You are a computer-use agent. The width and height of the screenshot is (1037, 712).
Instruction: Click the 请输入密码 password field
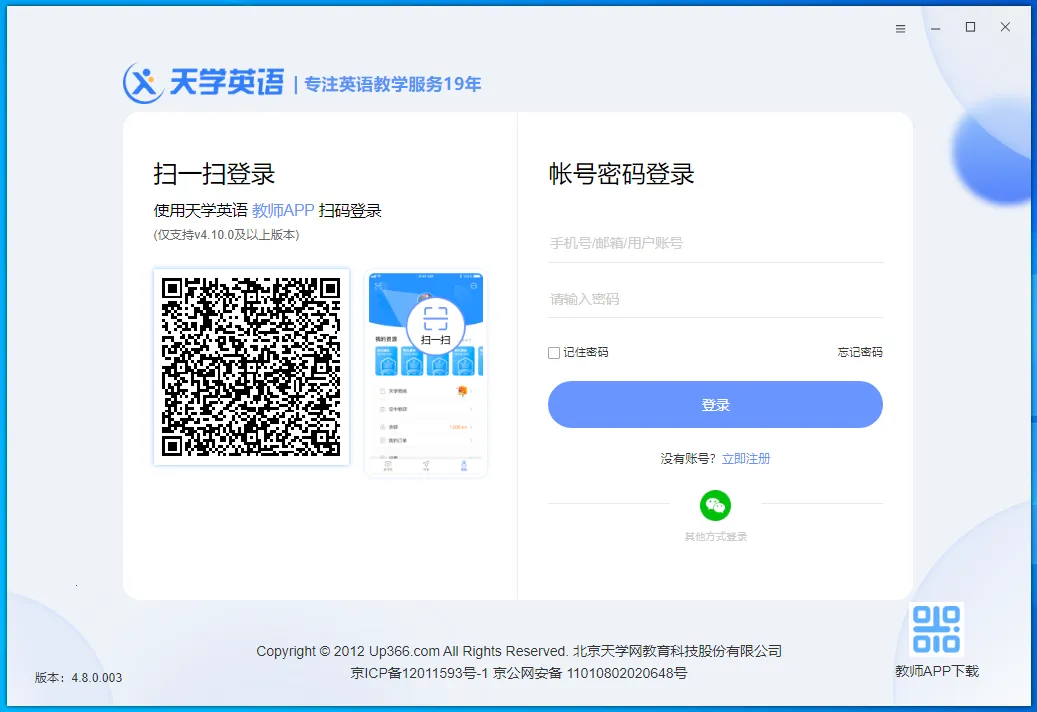[x=715, y=298]
